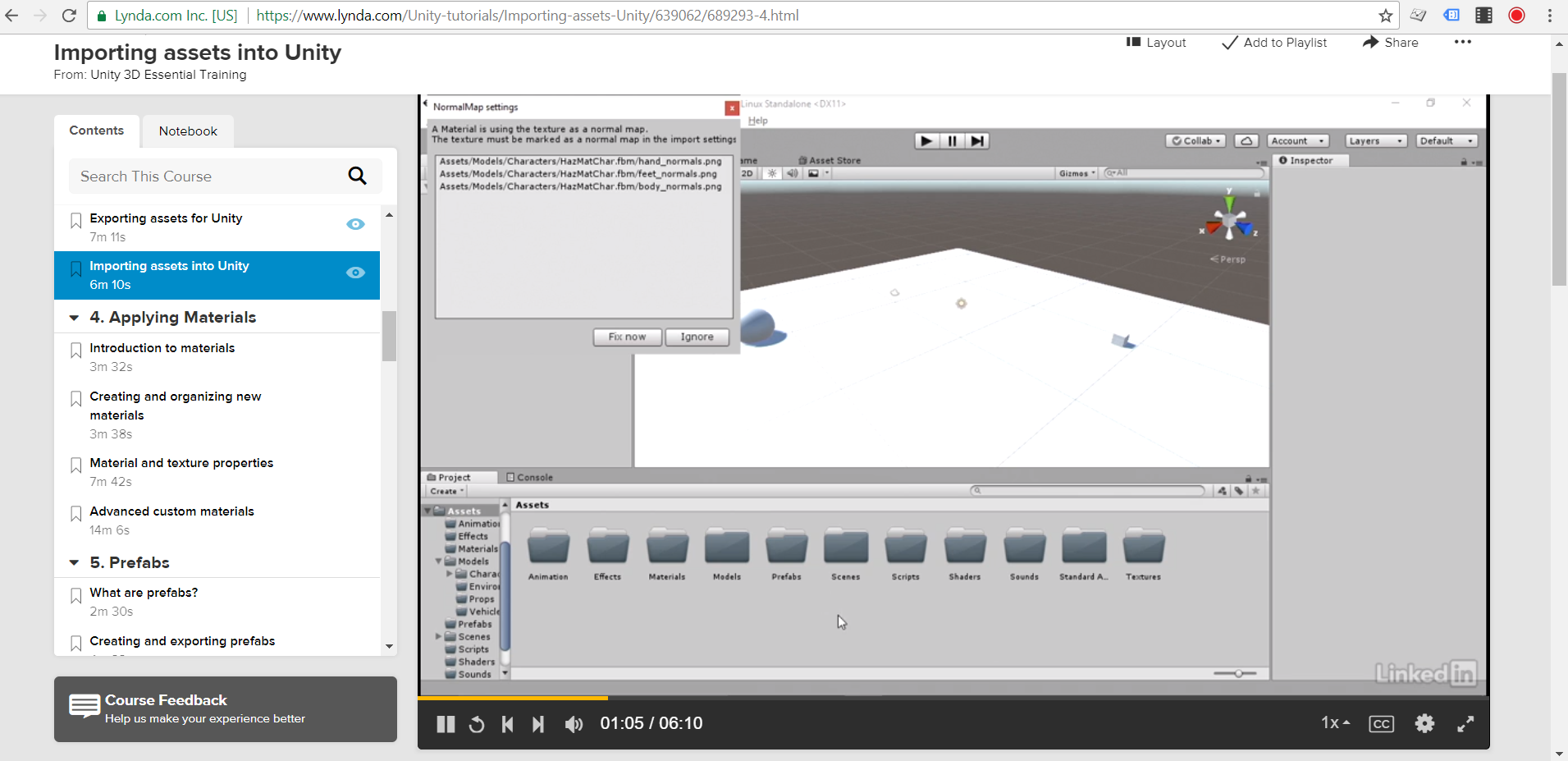Toggle viewed eye on Importing assets

(355, 273)
